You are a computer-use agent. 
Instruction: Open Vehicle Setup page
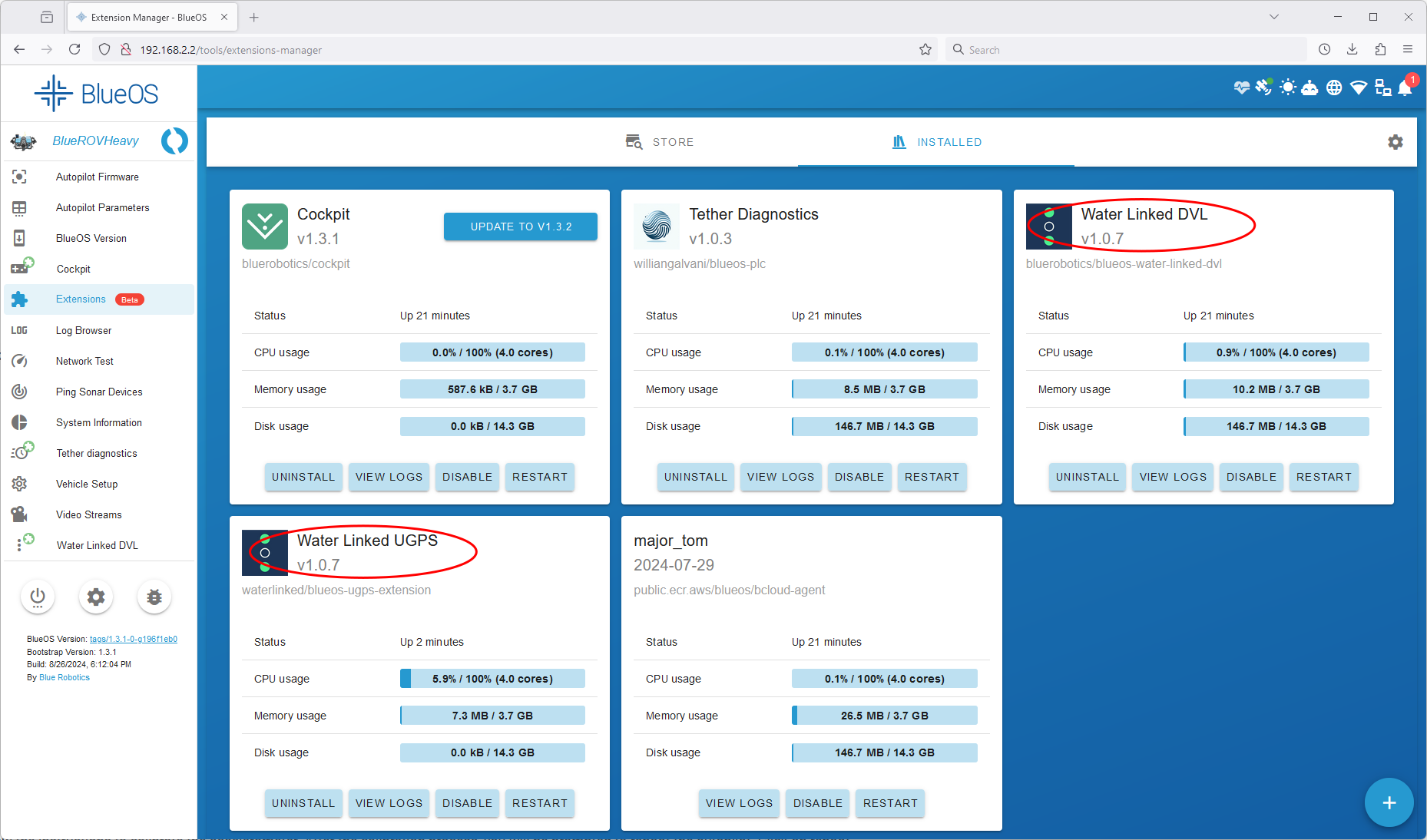click(99, 484)
